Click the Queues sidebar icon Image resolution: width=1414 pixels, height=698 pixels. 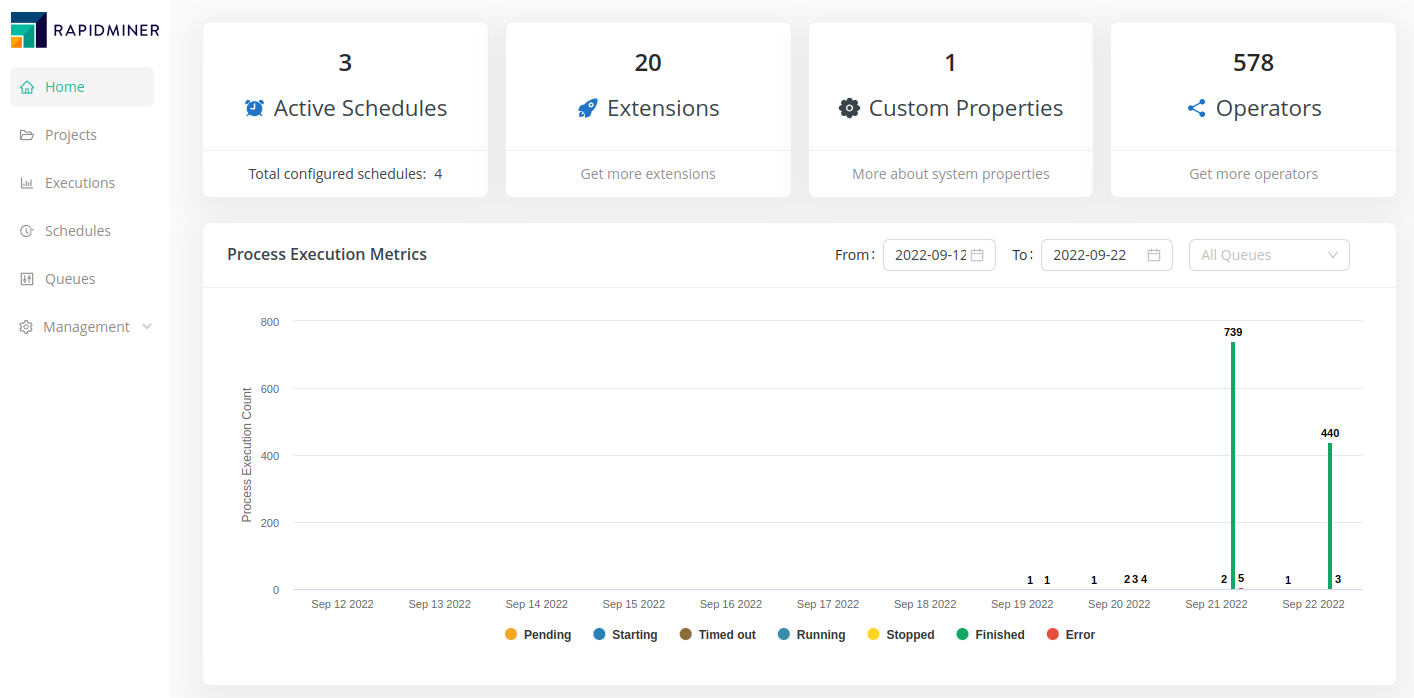pos(27,279)
